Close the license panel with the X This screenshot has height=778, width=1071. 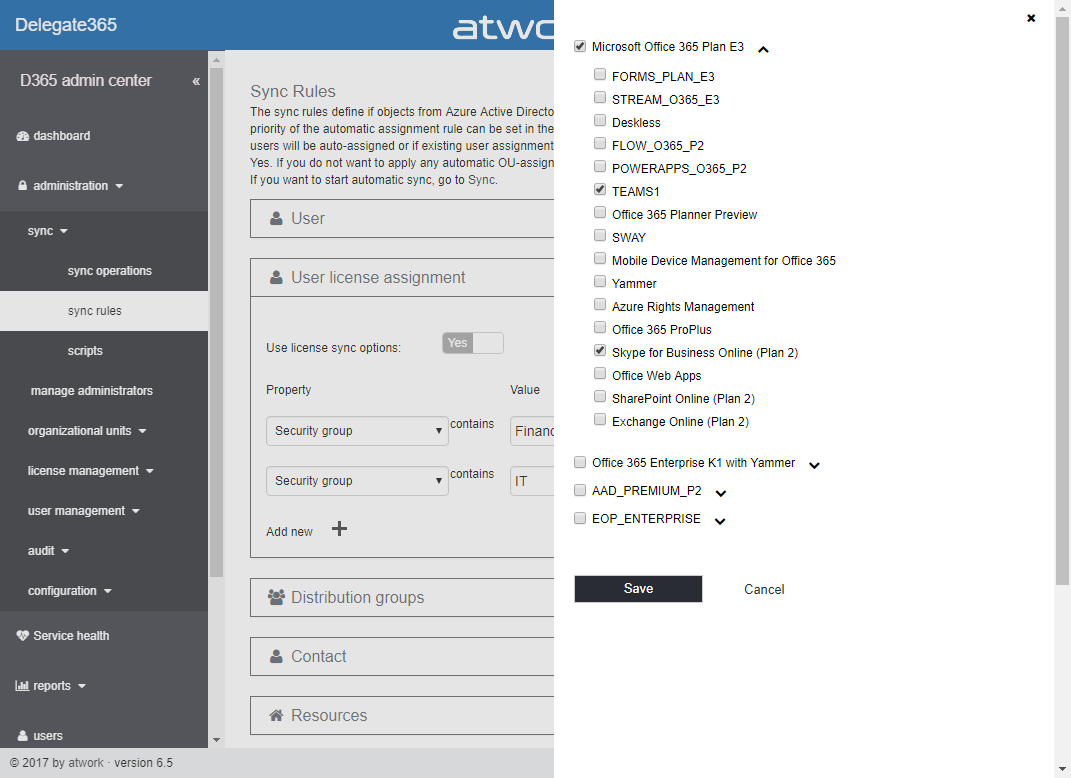coord(1031,18)
